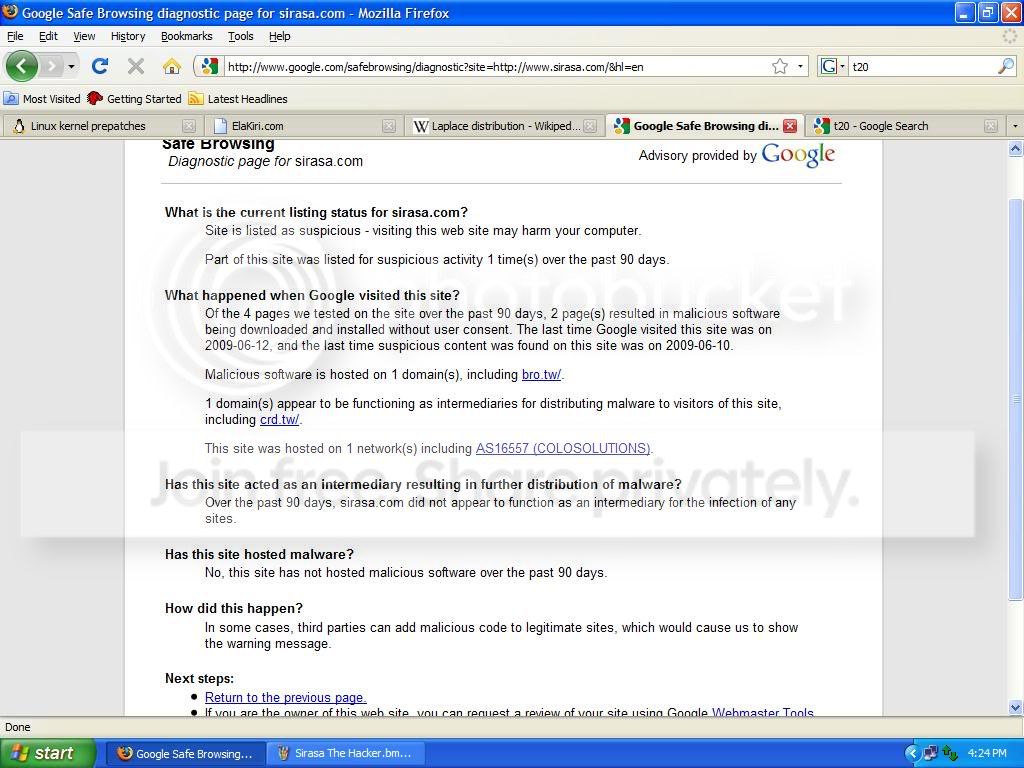Close the ElaKiri.com tab
Screen dimensions: 1024x768
[x=389, y=126]
